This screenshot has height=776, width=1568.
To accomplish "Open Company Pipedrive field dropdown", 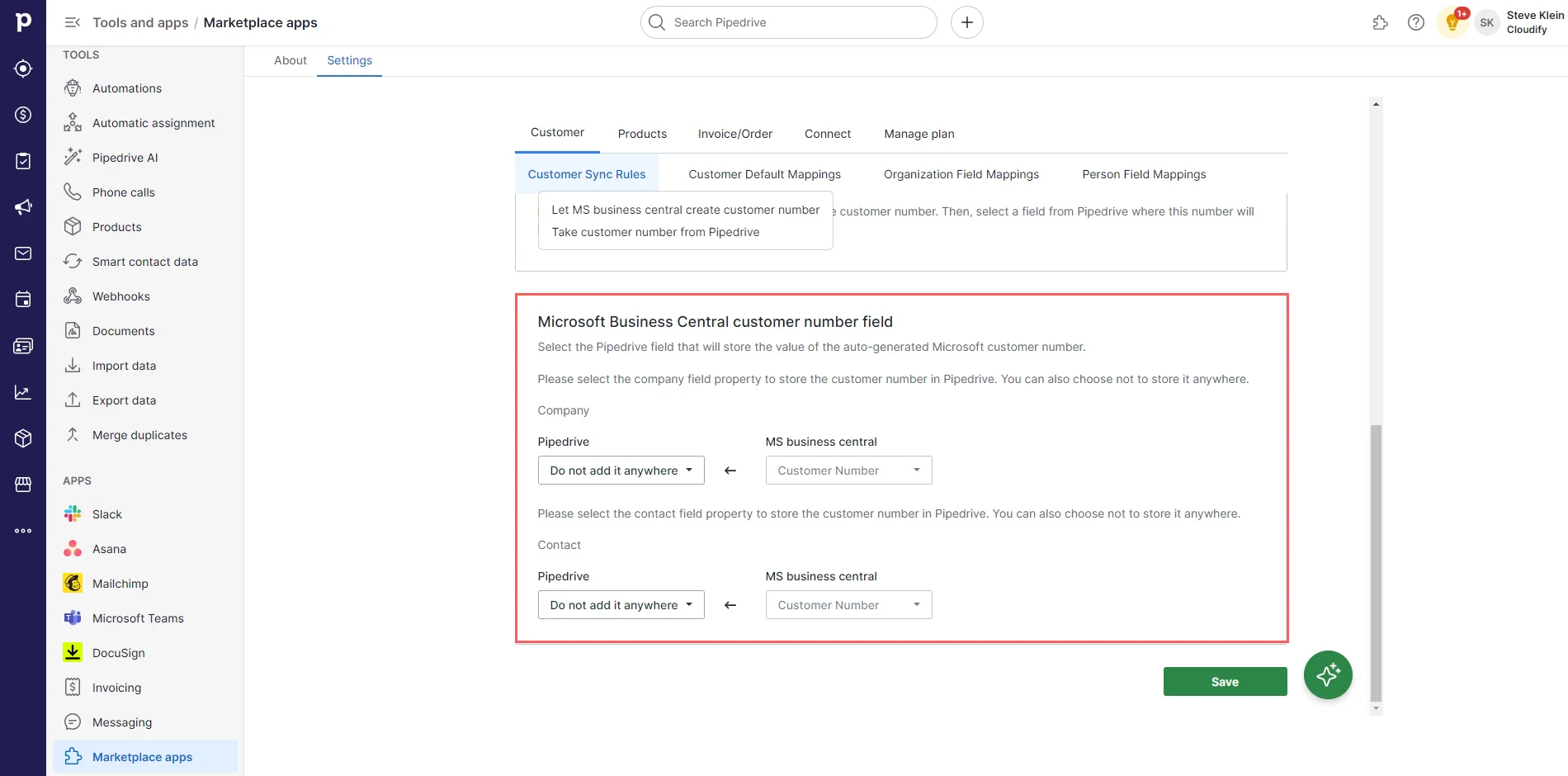I will point(621,471).
